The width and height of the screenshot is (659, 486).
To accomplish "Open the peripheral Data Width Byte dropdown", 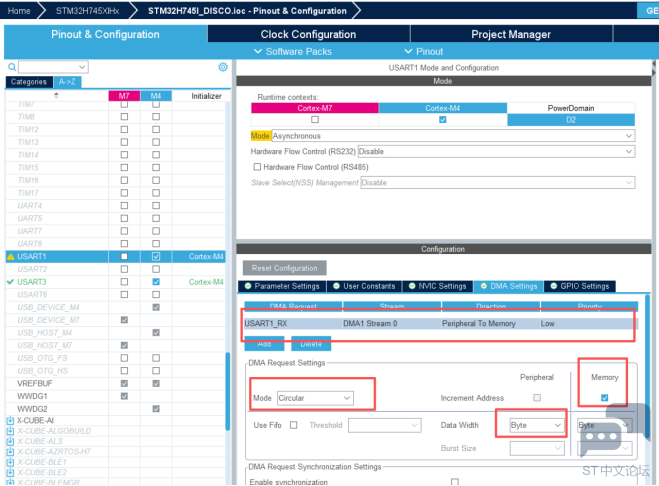I will coord(537,425).
